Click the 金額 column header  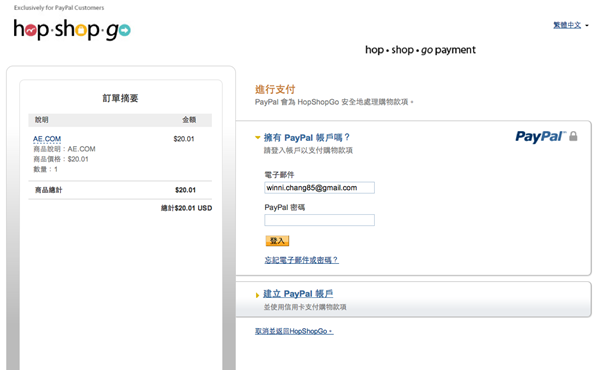coord(189,120)
